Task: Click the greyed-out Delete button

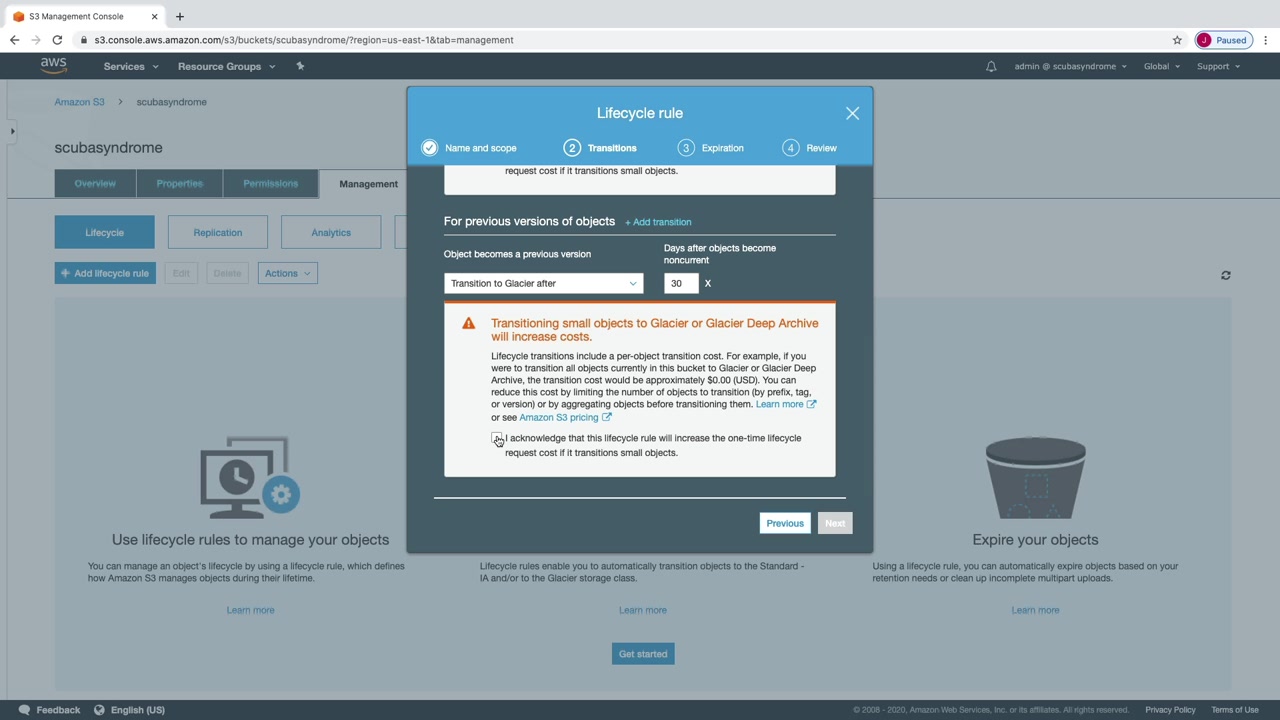Action: pyautogui.click(x=227, y=273)
